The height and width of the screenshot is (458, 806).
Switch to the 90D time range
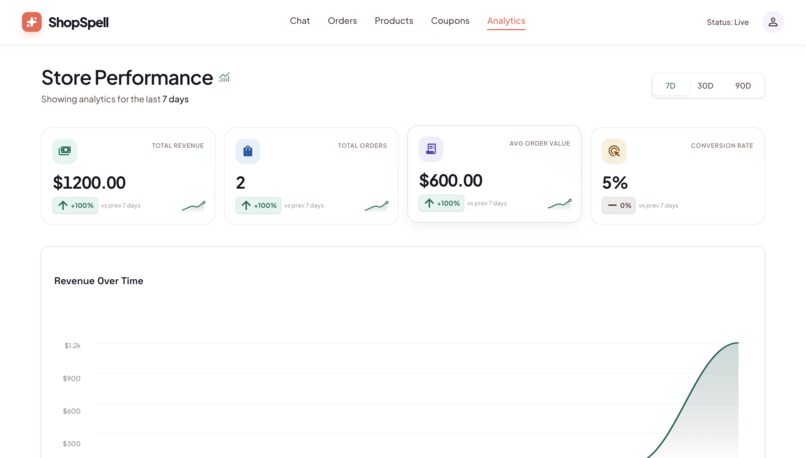743,86
